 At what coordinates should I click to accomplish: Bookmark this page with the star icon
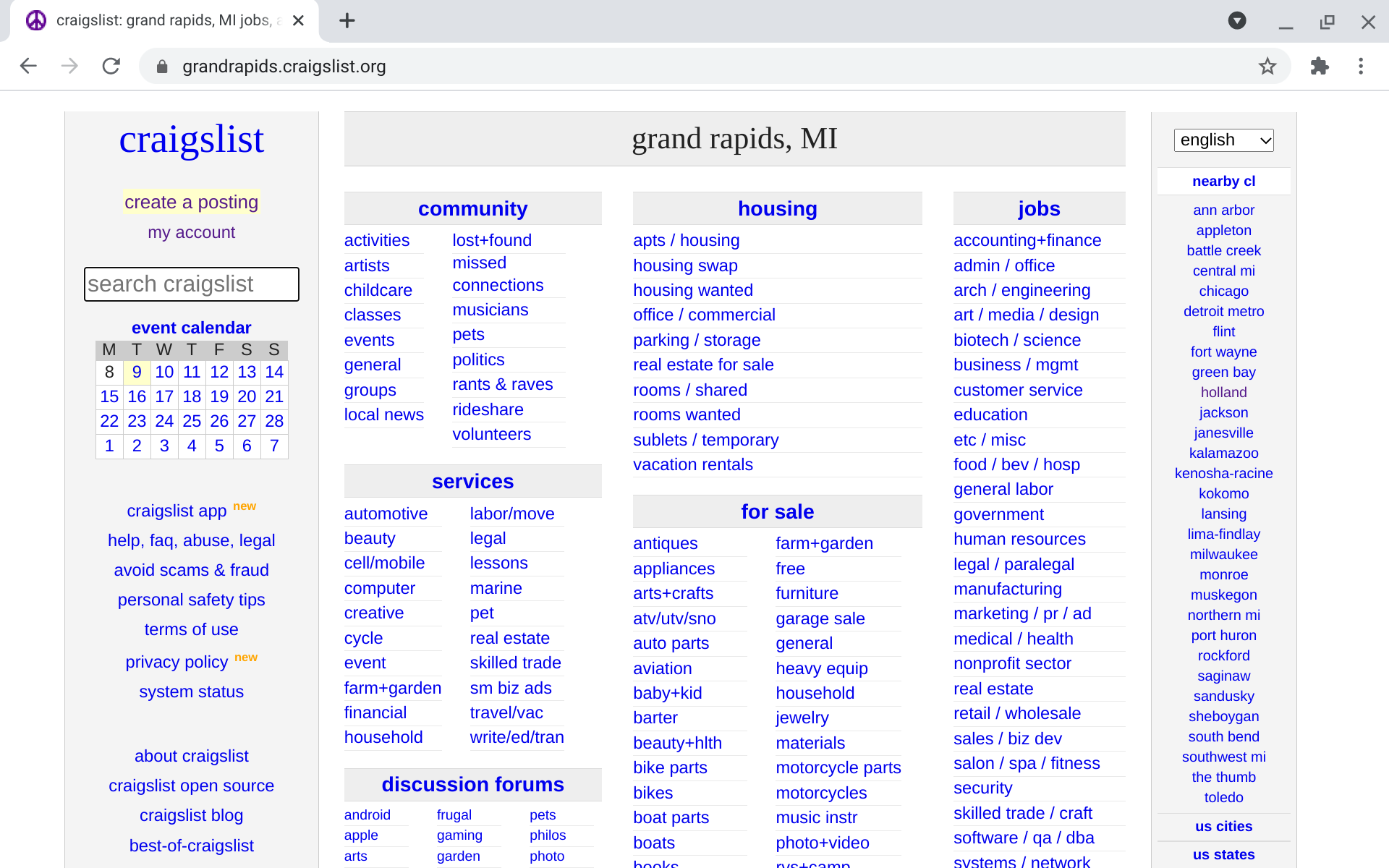pyautogui.click(x=1267, y=66)
